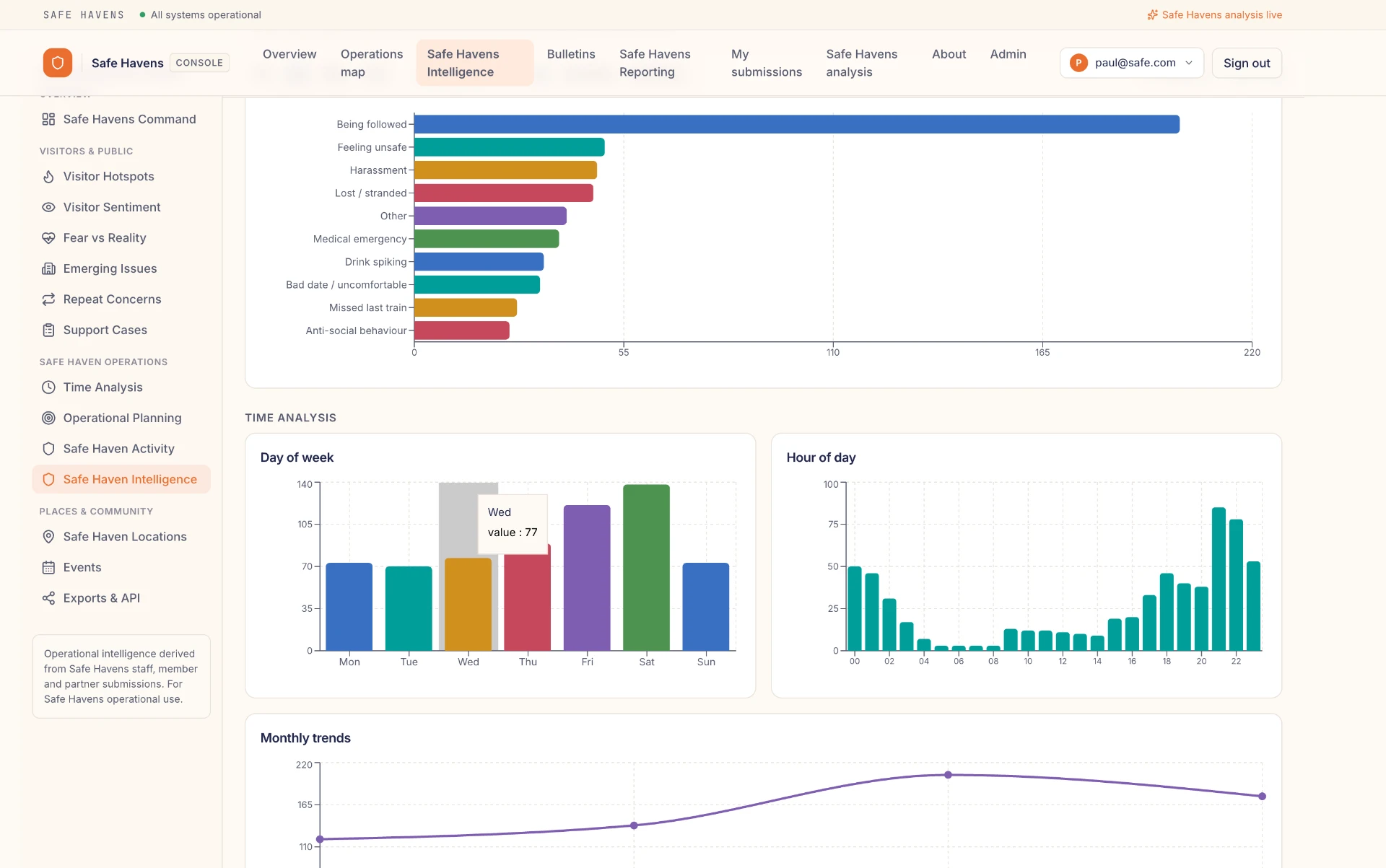
Task: Click the tallest bar in Hour of day
Action: pos(1219,579)
